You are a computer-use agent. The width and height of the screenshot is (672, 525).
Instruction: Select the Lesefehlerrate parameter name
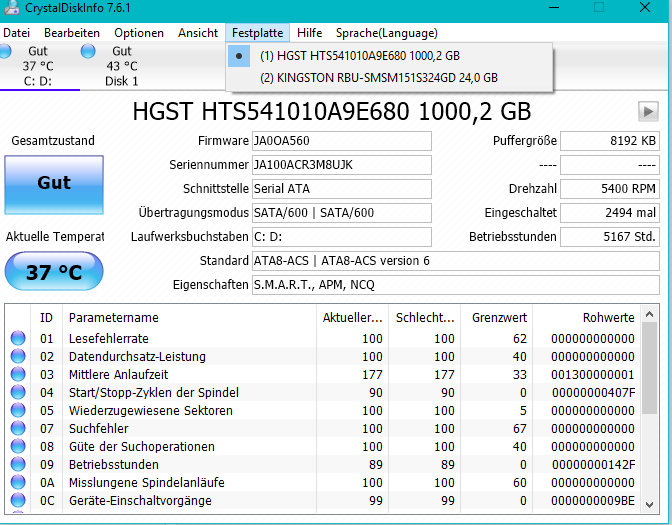click(x=109, y=339)
